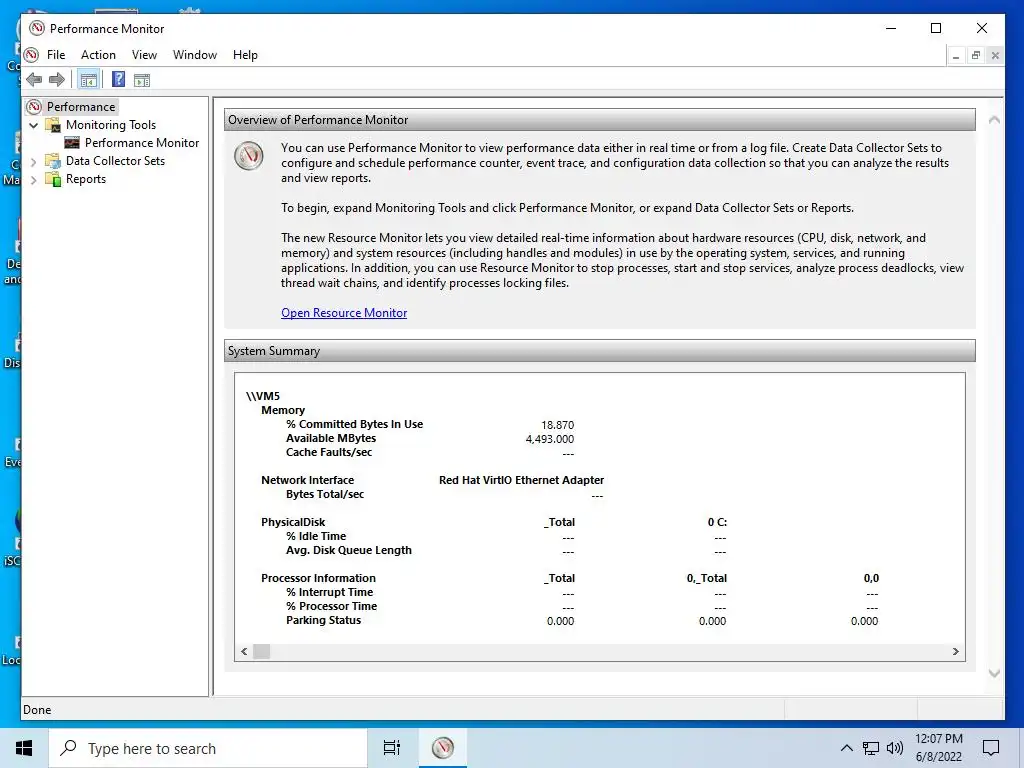Click the gauge icon in Overview section
The image size is (1024, 768).
(x=249, y=156)
